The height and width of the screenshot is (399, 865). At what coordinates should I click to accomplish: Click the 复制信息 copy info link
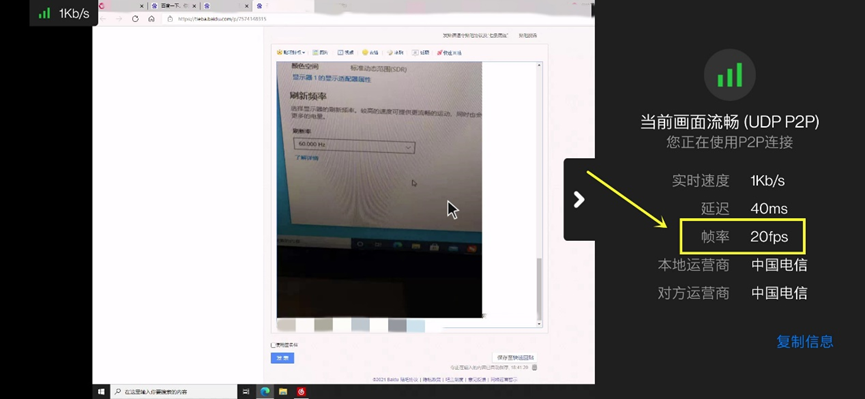tap(805, 342)
